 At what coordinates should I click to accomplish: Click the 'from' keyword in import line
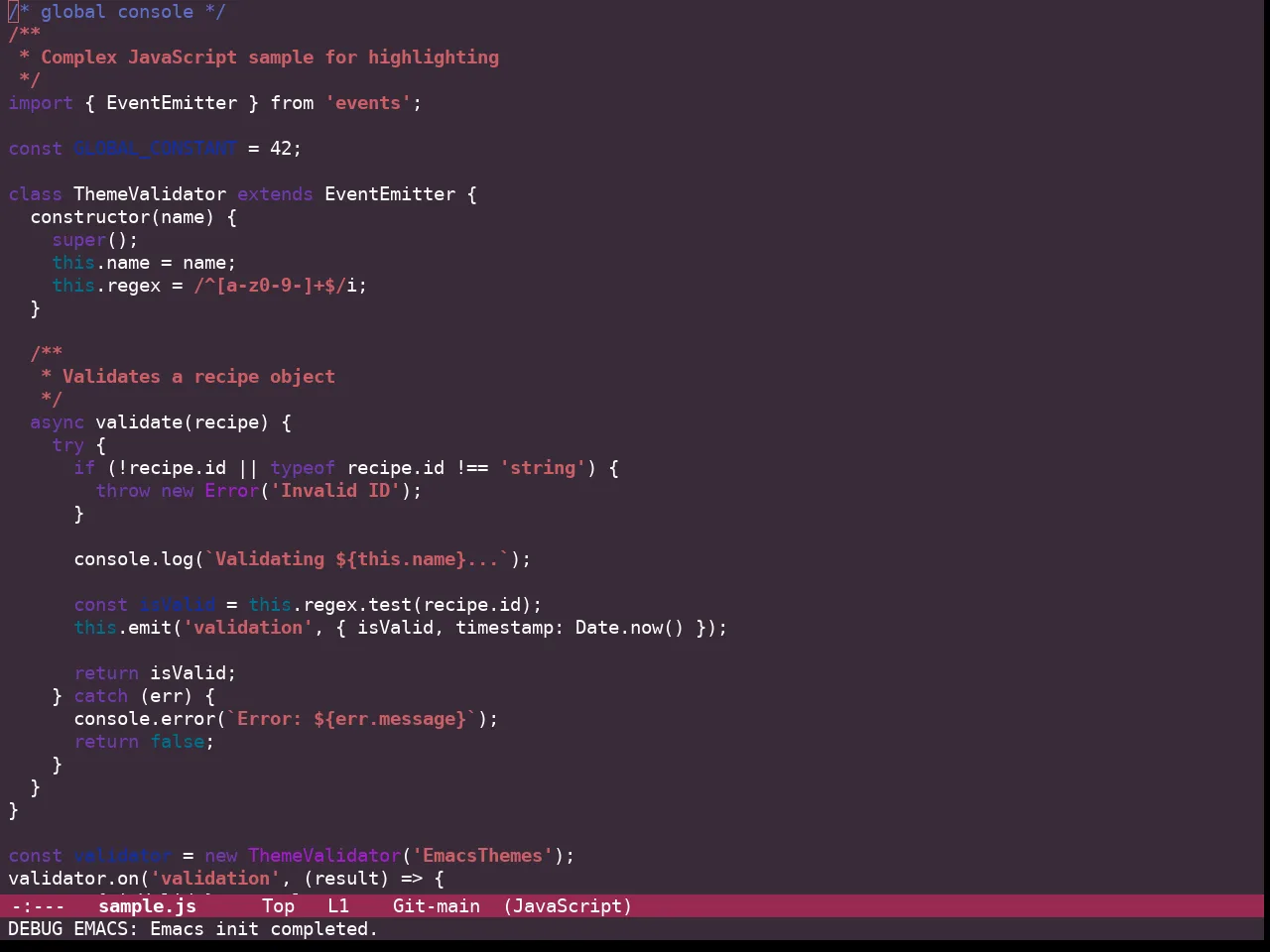tap(292, 103)
